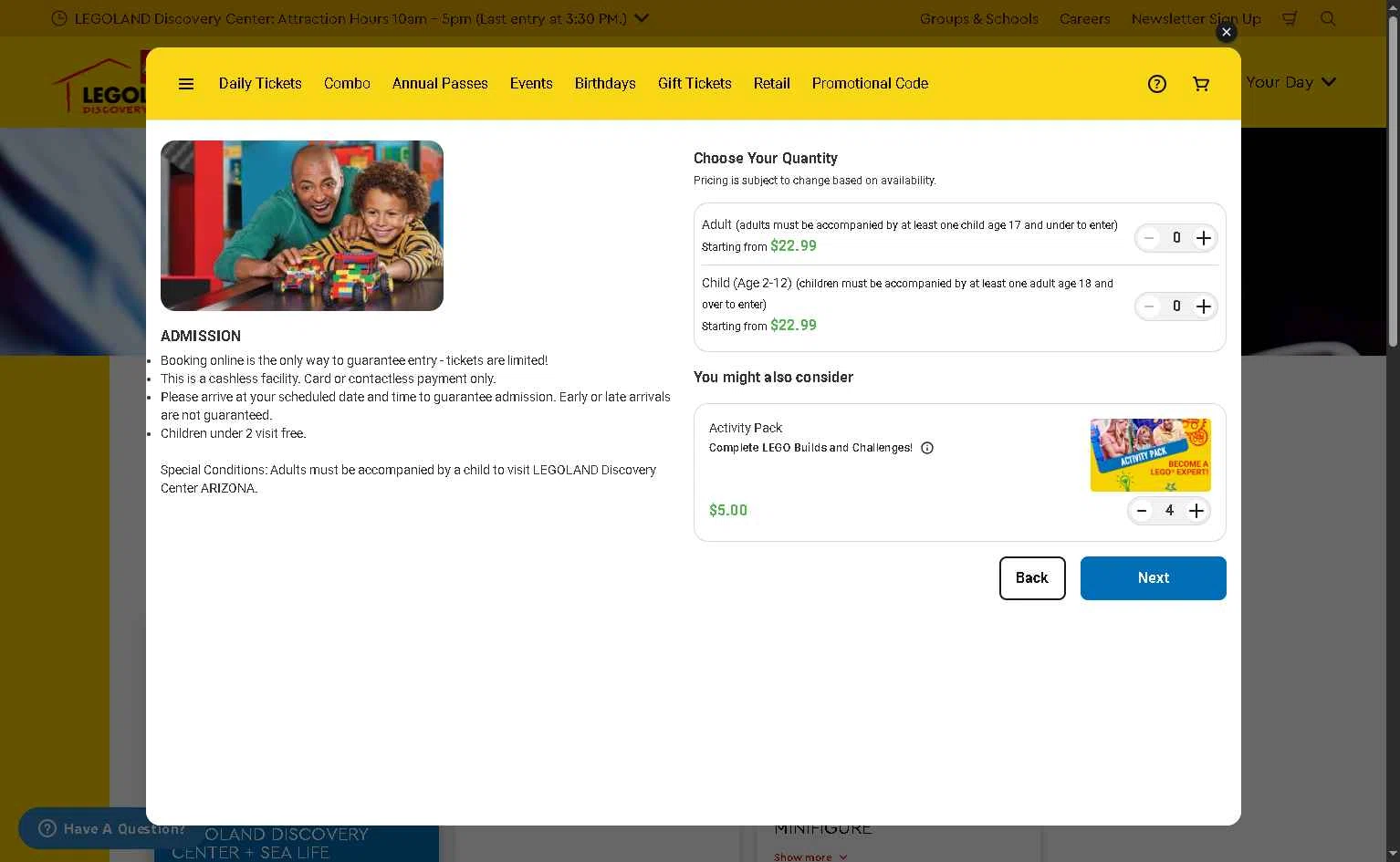The width and height of the screenshot is (1400, 862).
Task: Decrease the Adult ticket quantity
Action: tap(1149, 238)
